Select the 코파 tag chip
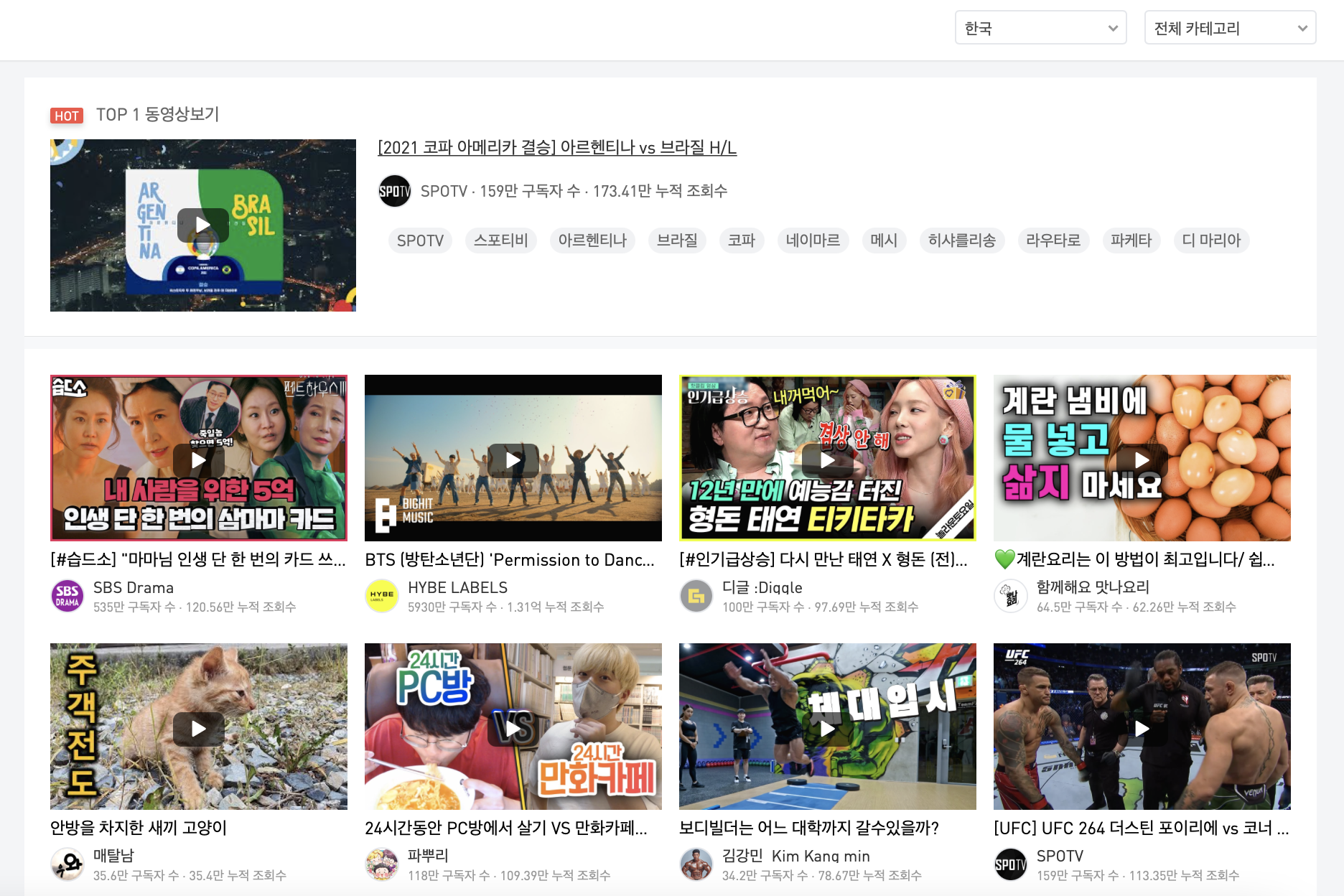The width and height of the screenshot is (1344, 896). [742, 241]
